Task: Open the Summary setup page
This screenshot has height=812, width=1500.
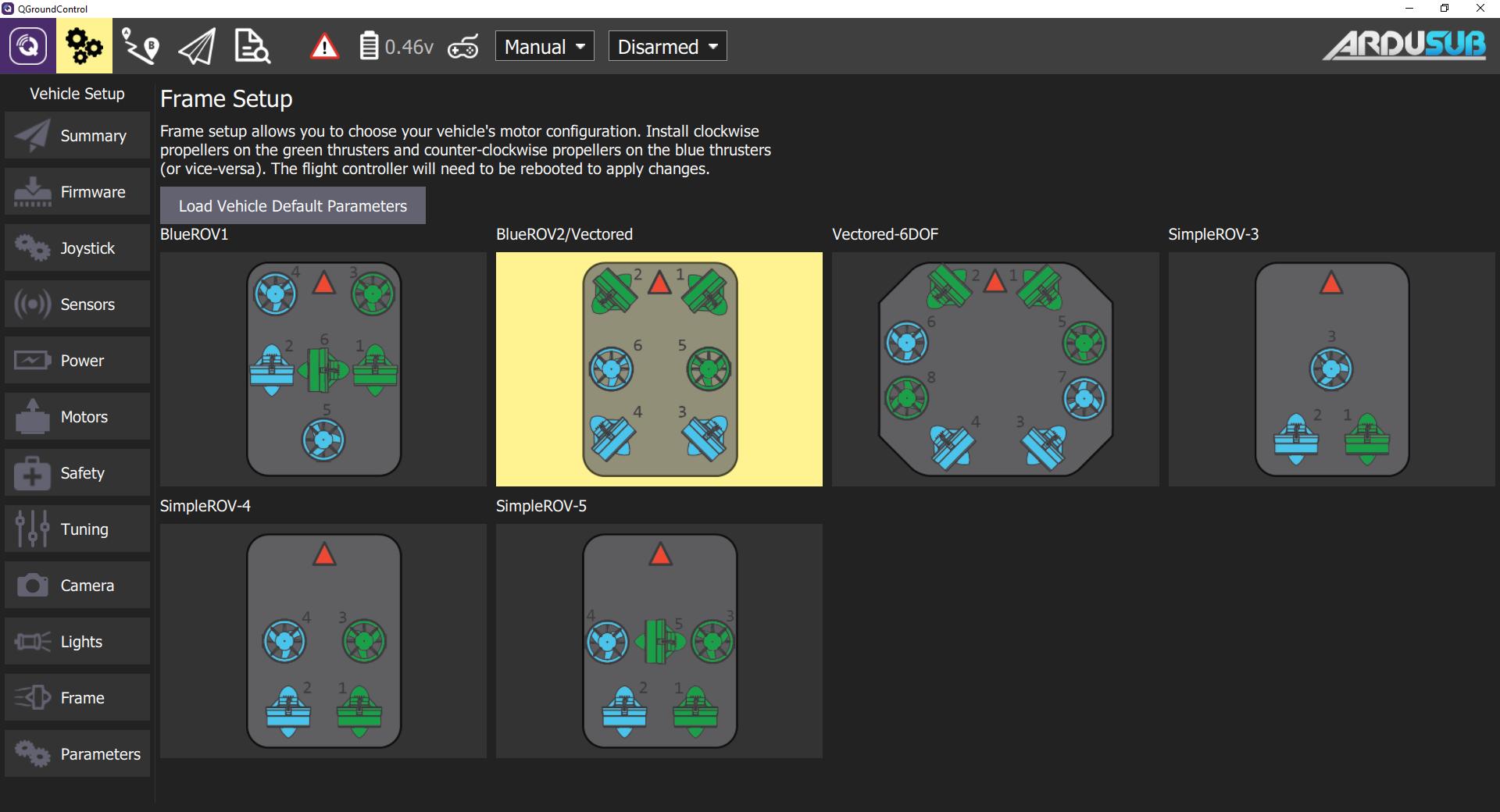Action: click(x=77, y=135)
